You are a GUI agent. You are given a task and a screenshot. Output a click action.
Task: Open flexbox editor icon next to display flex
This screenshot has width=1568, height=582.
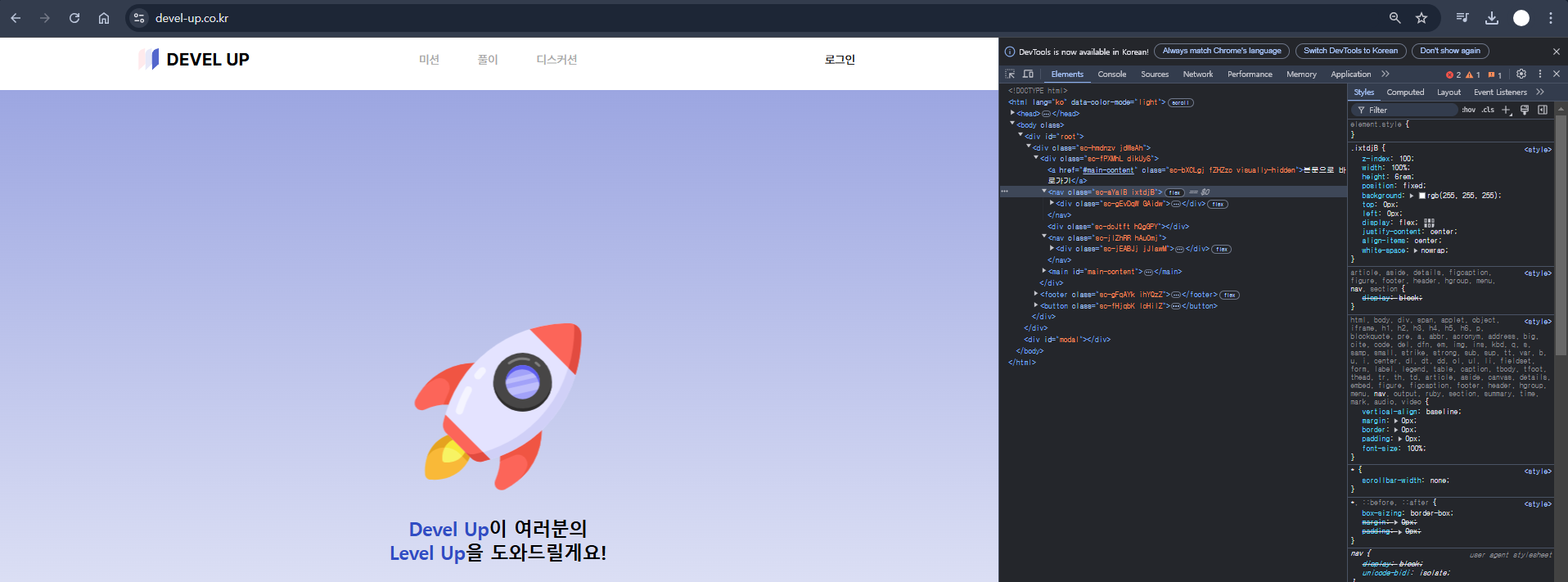[1429, 223]
